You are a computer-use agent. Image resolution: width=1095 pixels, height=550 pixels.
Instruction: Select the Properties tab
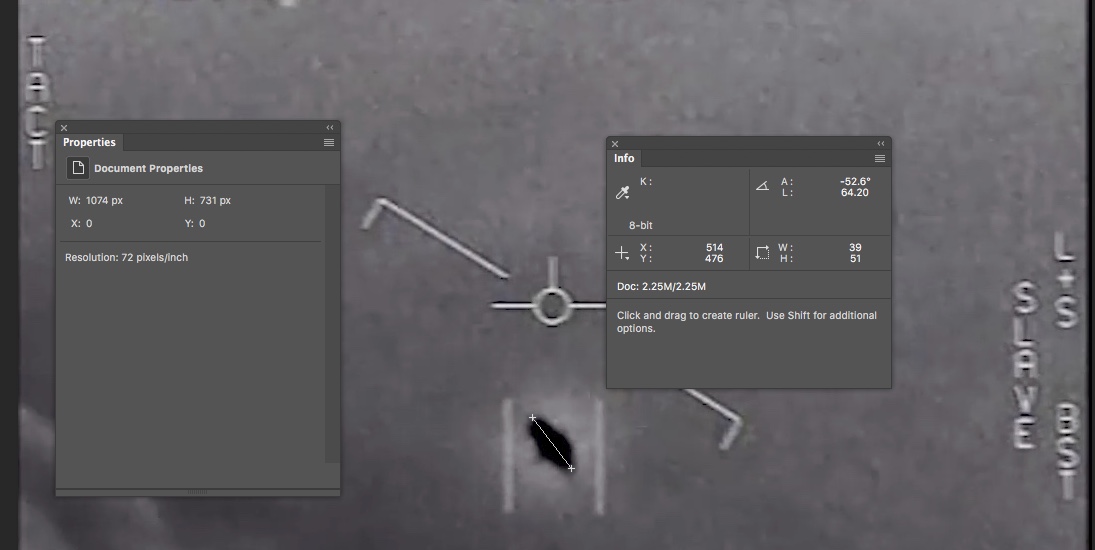[x=89, y=142]
